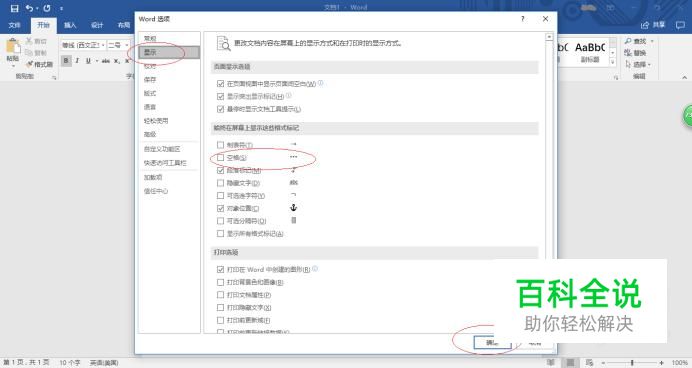Toggle the paragraph marks (M) checkbox

click(220, 170)
